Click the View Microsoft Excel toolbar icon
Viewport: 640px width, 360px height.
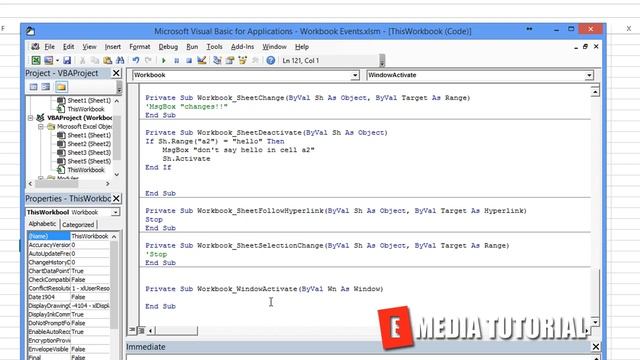pos(36,60)
